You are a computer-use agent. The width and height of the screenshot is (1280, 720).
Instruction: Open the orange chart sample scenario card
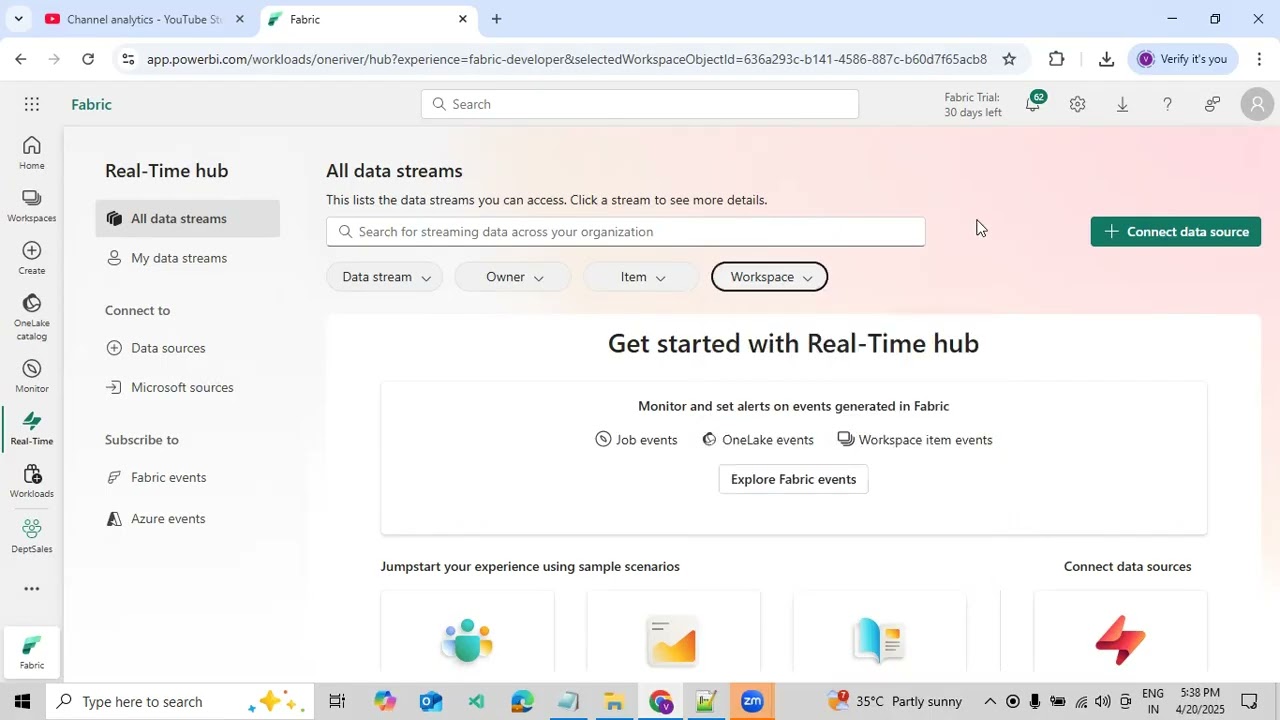(673, 631)
